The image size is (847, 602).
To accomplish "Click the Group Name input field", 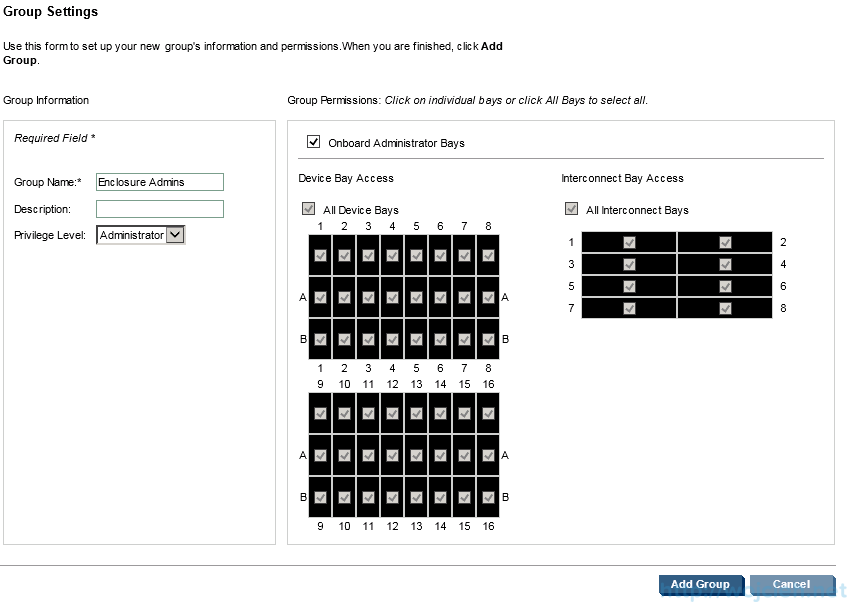I will [160, 182].
